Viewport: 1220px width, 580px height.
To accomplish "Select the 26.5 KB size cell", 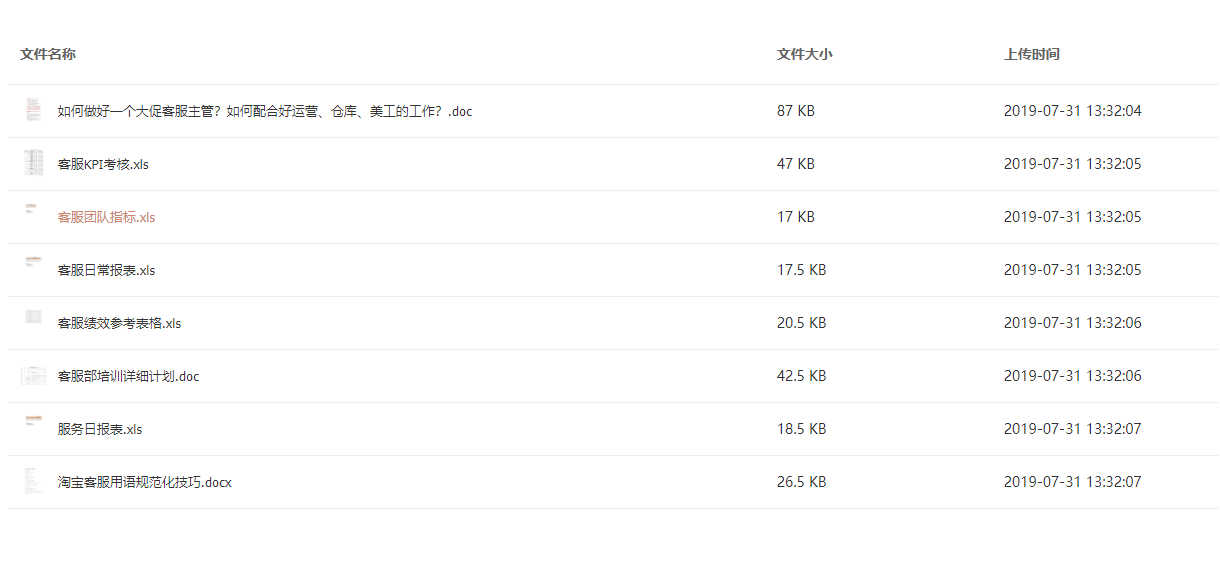I will [802, 482].
